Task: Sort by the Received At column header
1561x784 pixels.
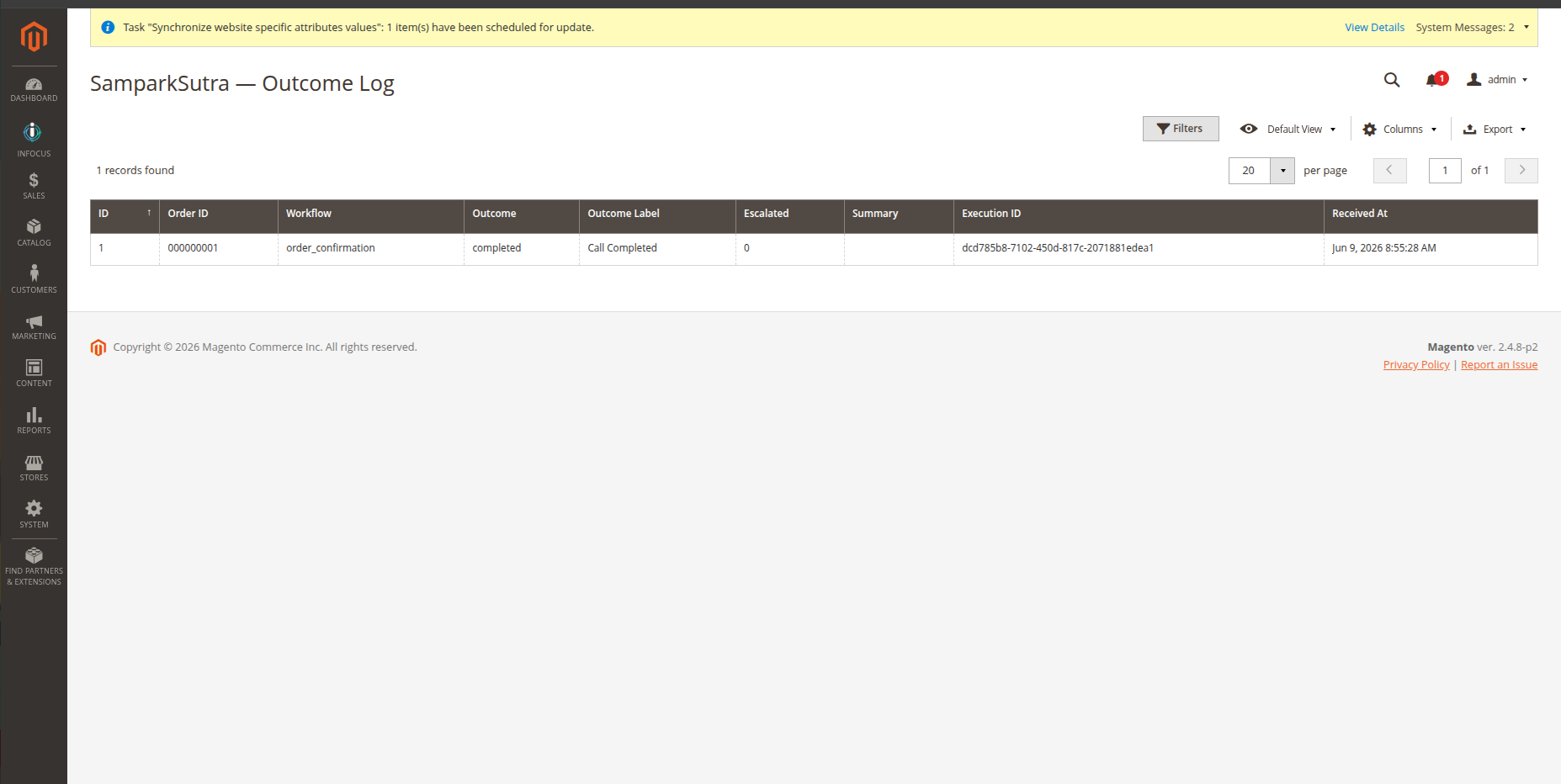Action: tap(1431, 216)
